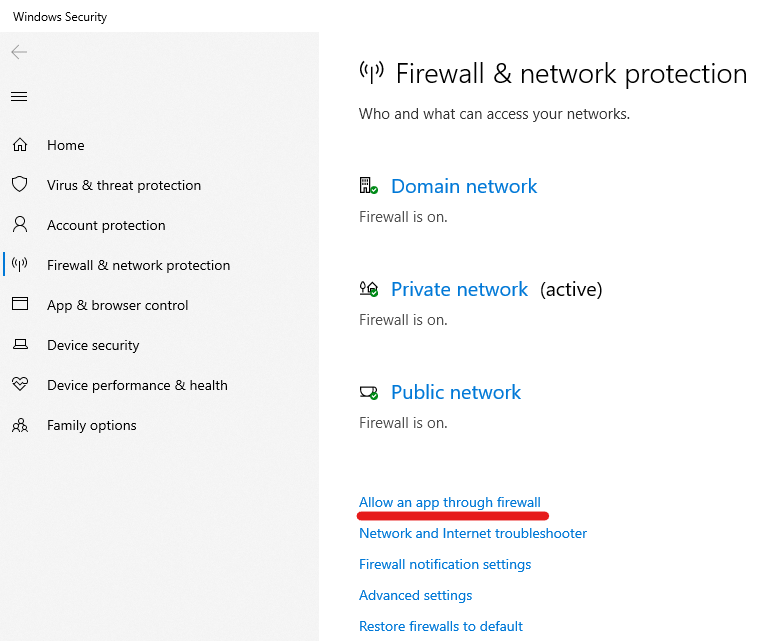Viewport: 781px width, 641px height.
Task: Click the Home house icon
Action: 19,145
